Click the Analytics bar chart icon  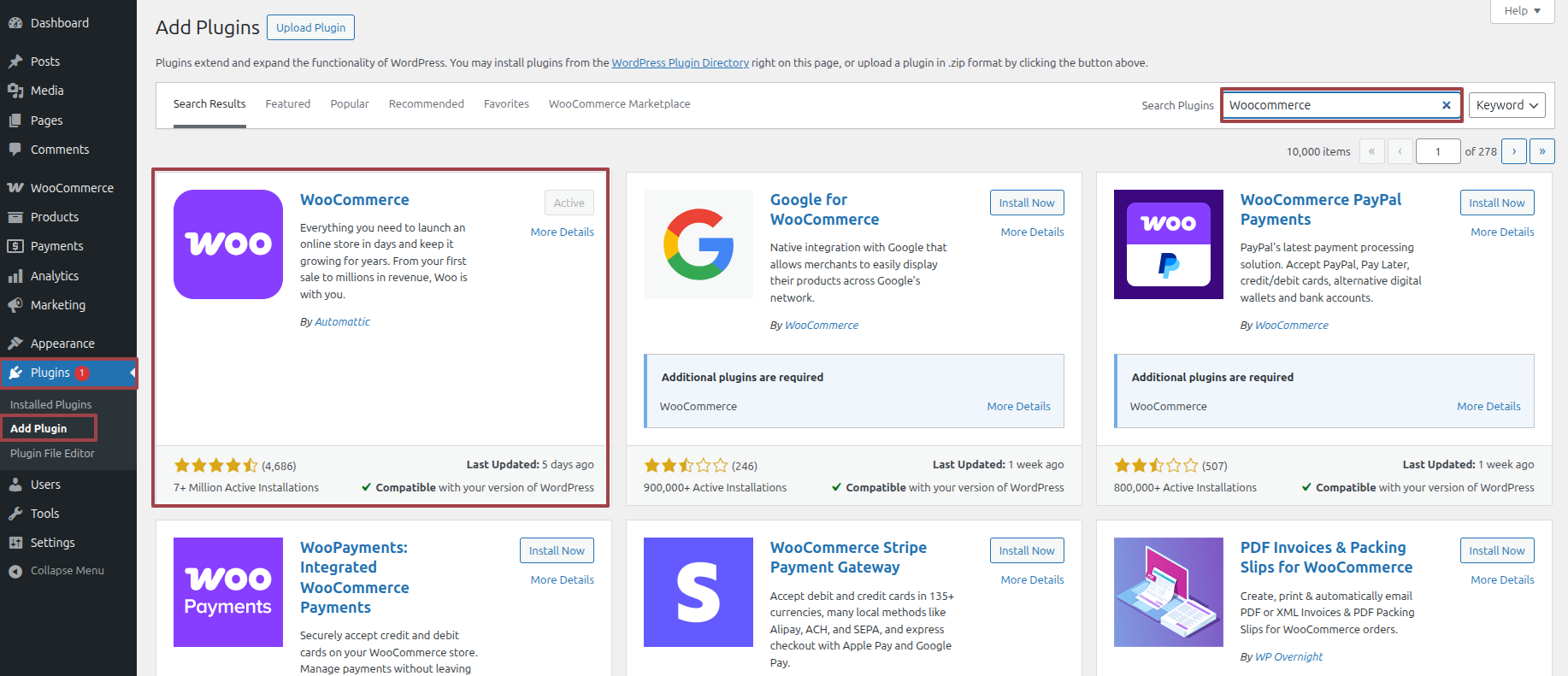pos(15,276)
